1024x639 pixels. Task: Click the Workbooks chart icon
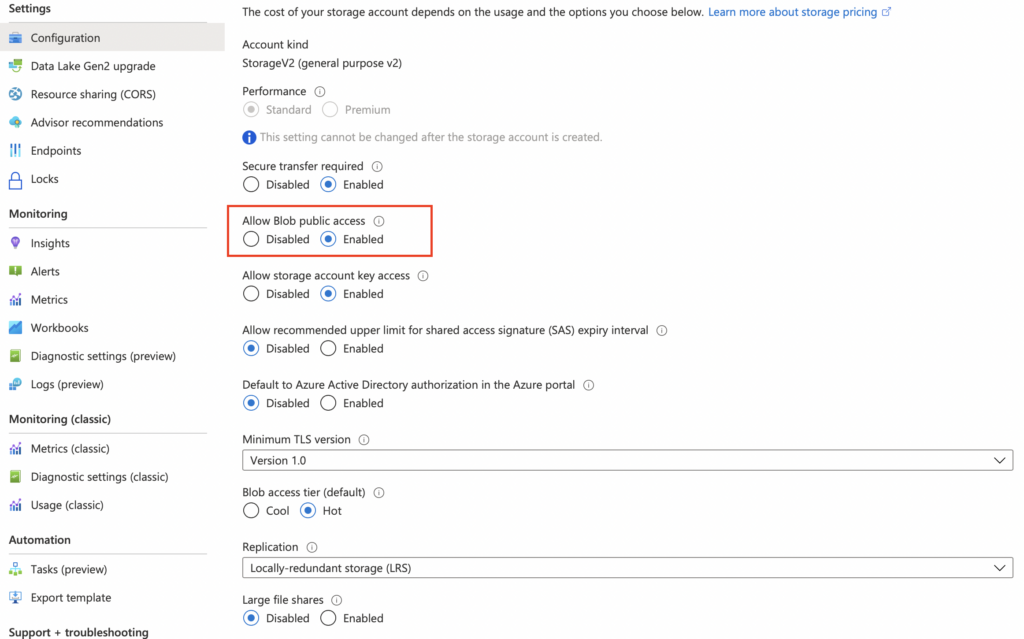point(15,328)
